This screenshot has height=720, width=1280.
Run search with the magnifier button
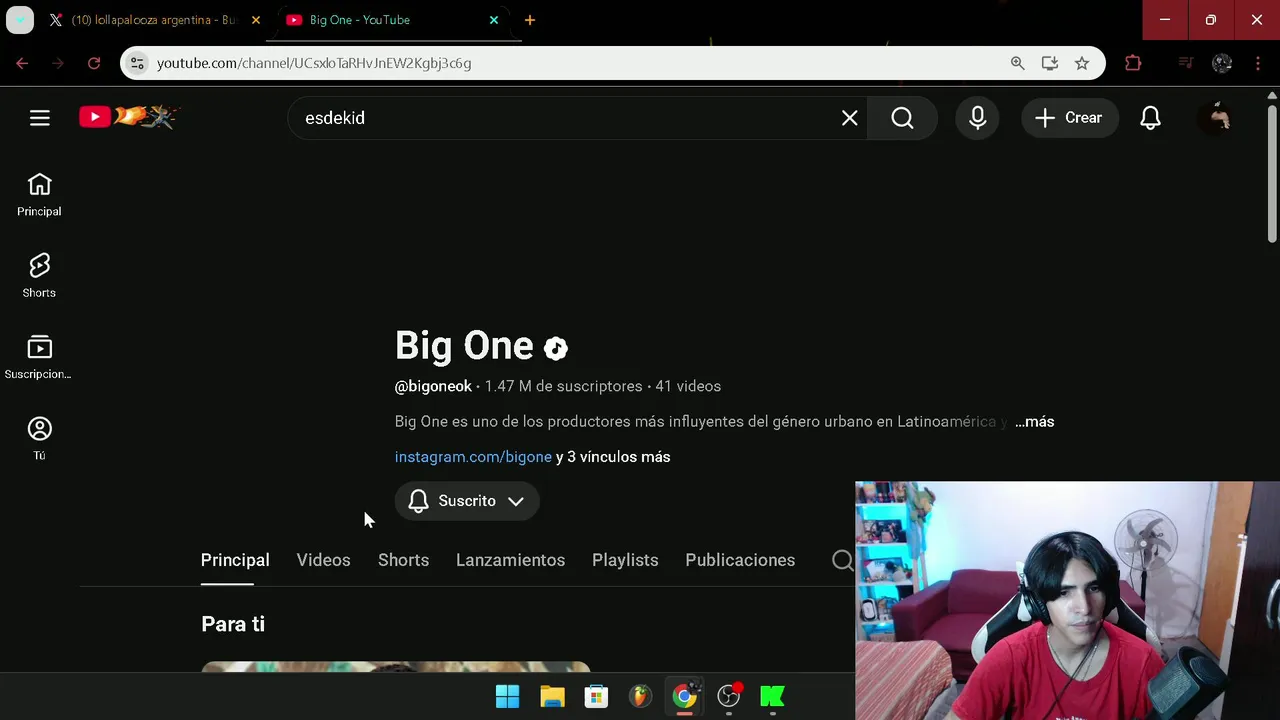click(x=902, y=118)
